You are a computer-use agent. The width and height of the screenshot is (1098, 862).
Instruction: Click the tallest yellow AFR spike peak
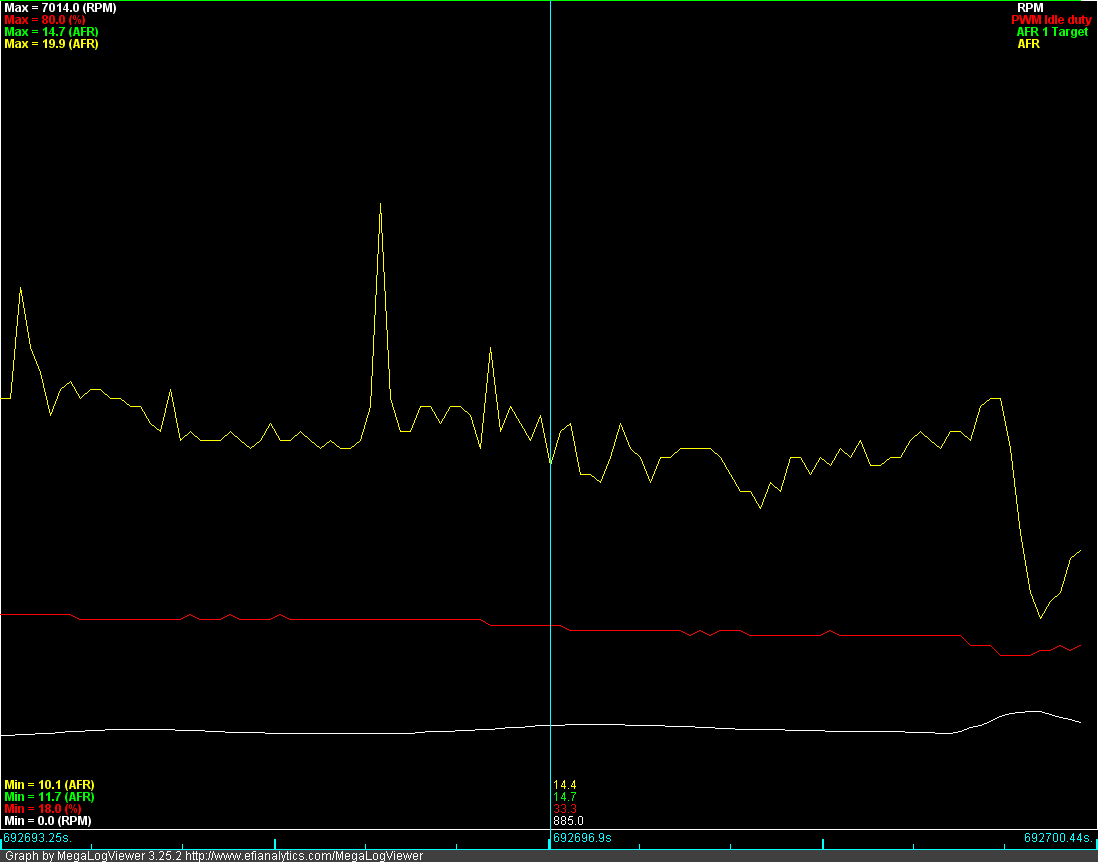tap(380, 204)
